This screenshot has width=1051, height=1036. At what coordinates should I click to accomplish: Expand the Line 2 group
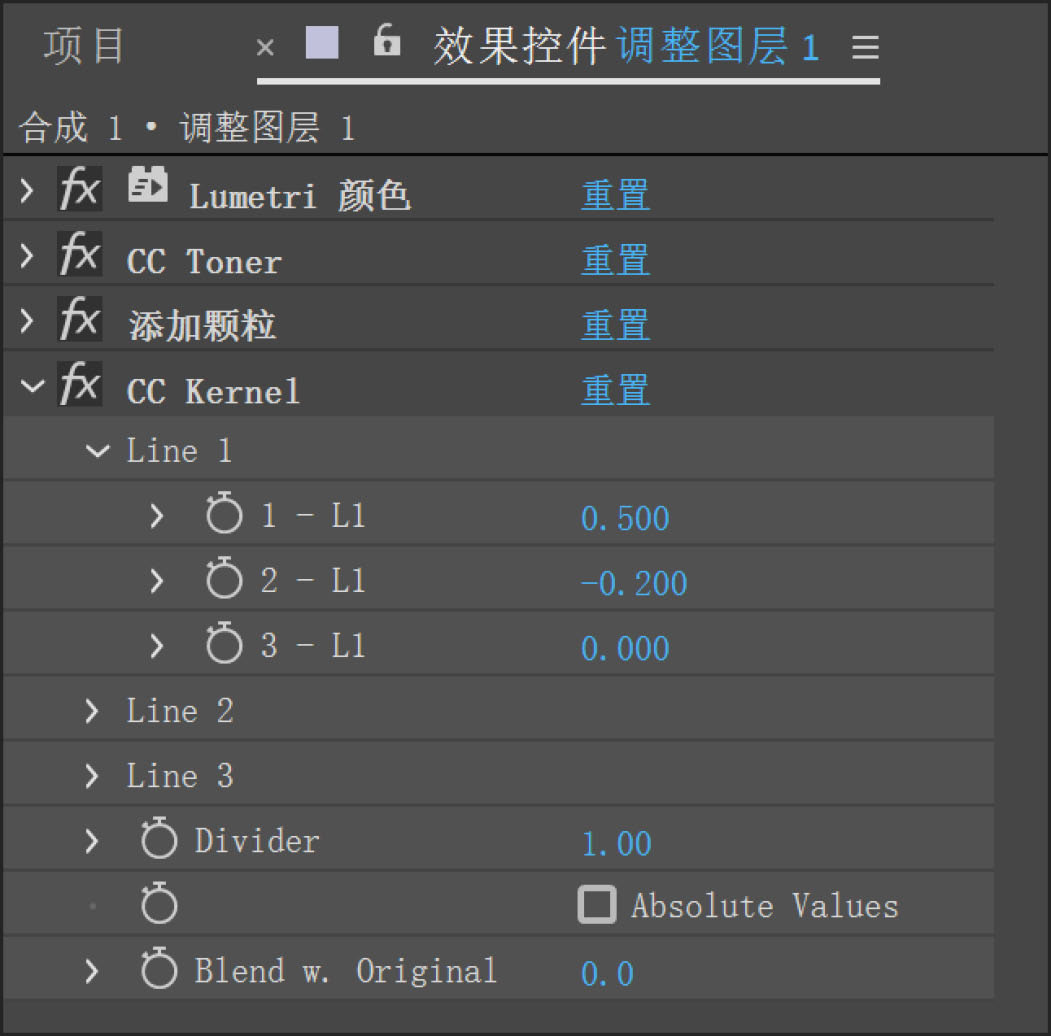tap(93, 711)
